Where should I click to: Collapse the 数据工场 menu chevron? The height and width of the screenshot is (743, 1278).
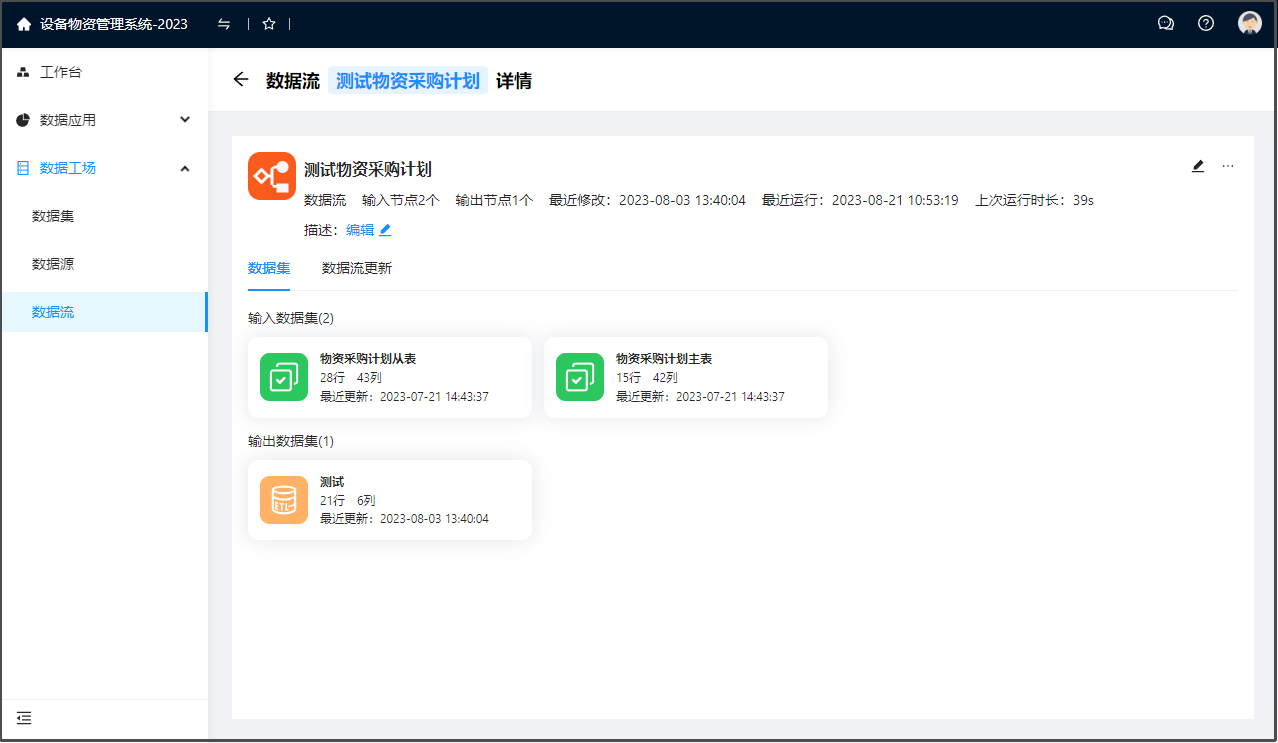coord(185,168)
